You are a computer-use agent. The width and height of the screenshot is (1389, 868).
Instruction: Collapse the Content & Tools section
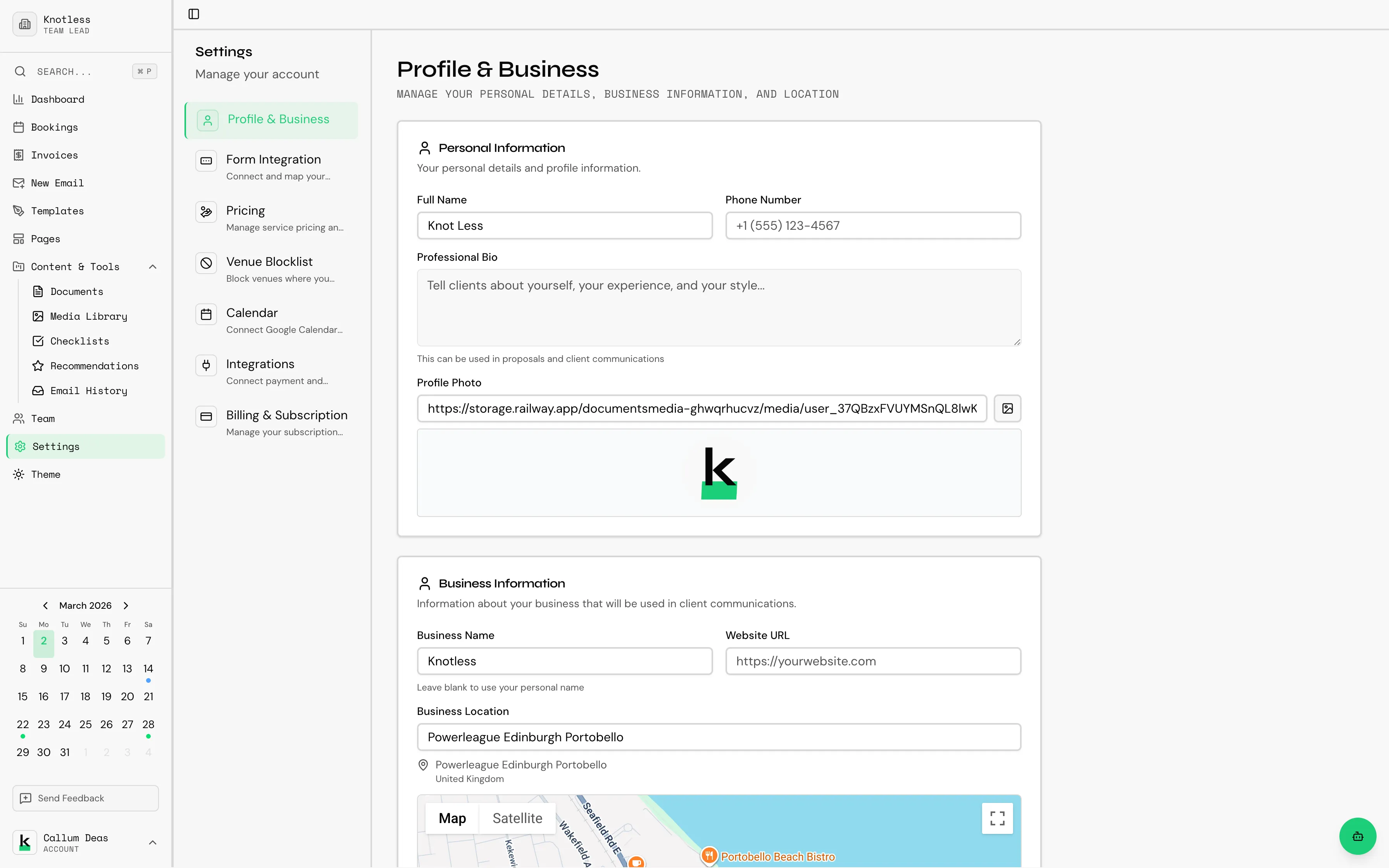click(152, 266)
